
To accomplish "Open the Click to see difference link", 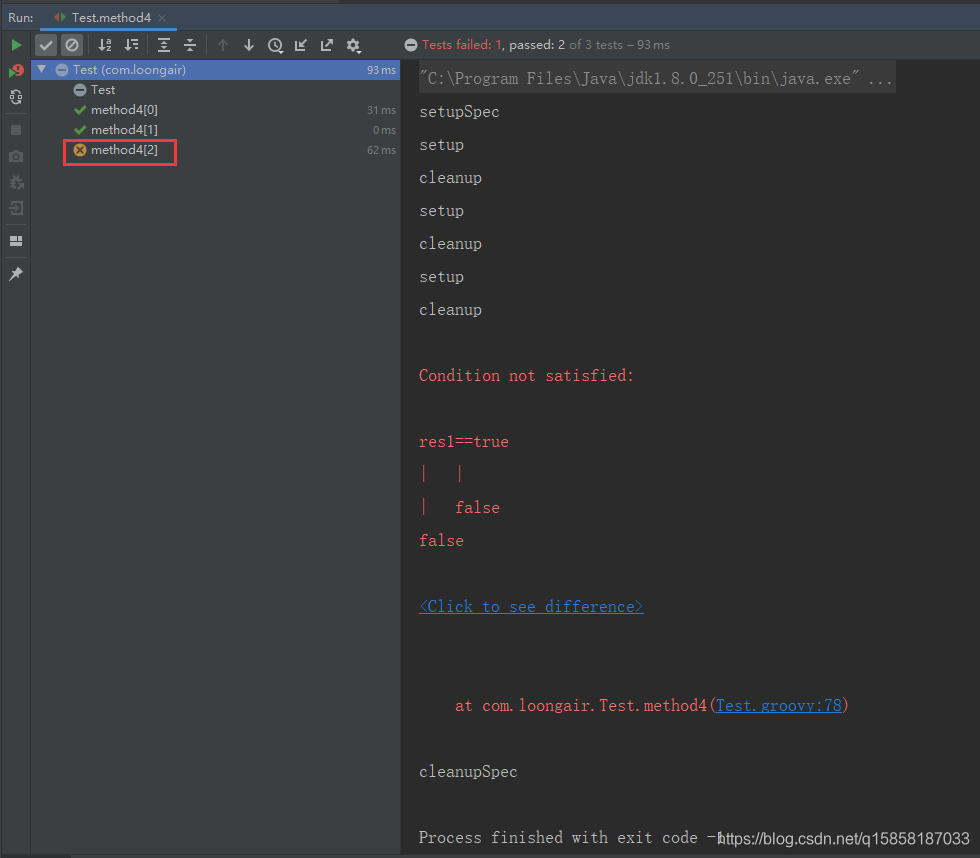I will pyautogui.click(x=531, y=606).
